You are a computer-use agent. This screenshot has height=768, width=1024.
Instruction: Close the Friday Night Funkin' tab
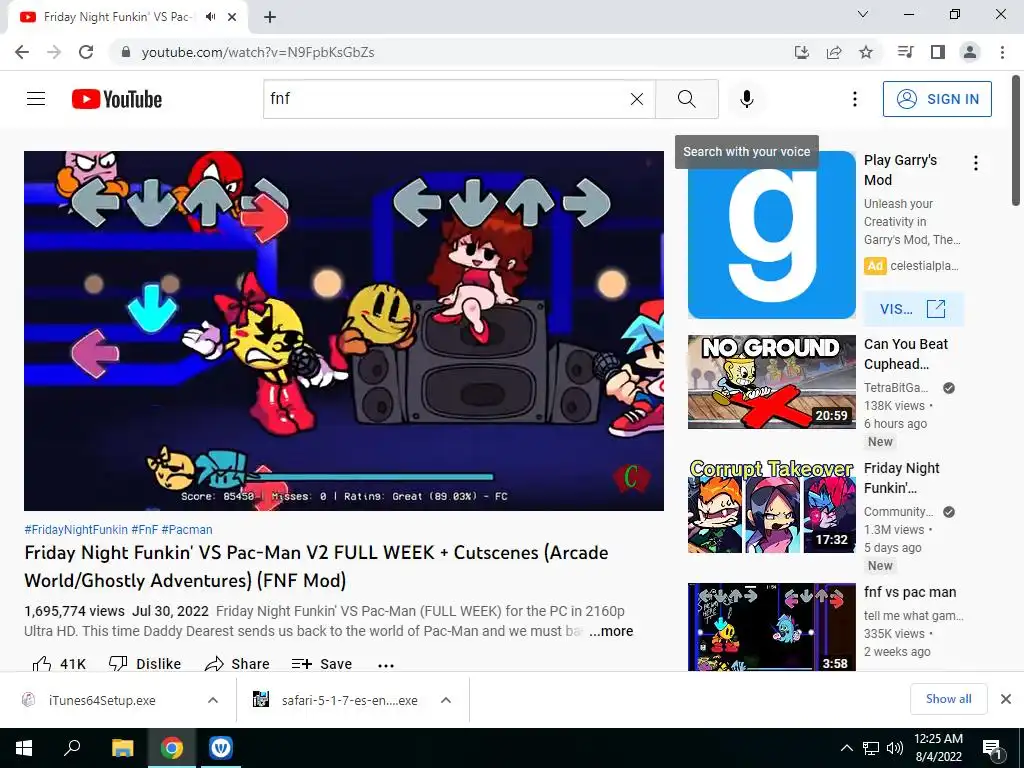232,17
